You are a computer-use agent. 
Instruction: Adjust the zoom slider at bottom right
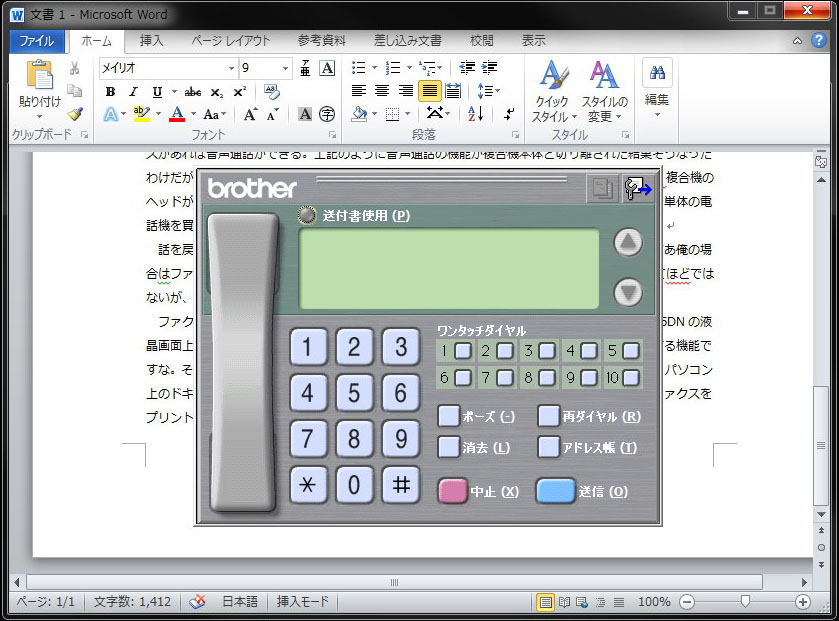pyautogui.click(x=746, y=602)
